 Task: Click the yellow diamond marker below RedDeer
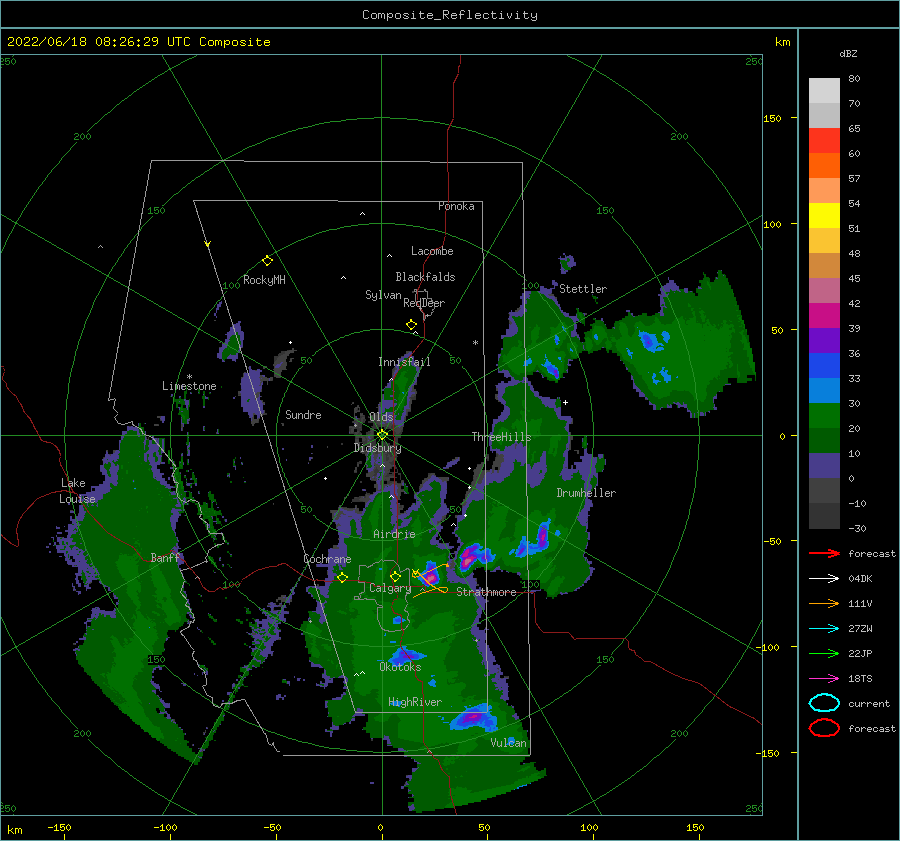(x=411, y=325)
